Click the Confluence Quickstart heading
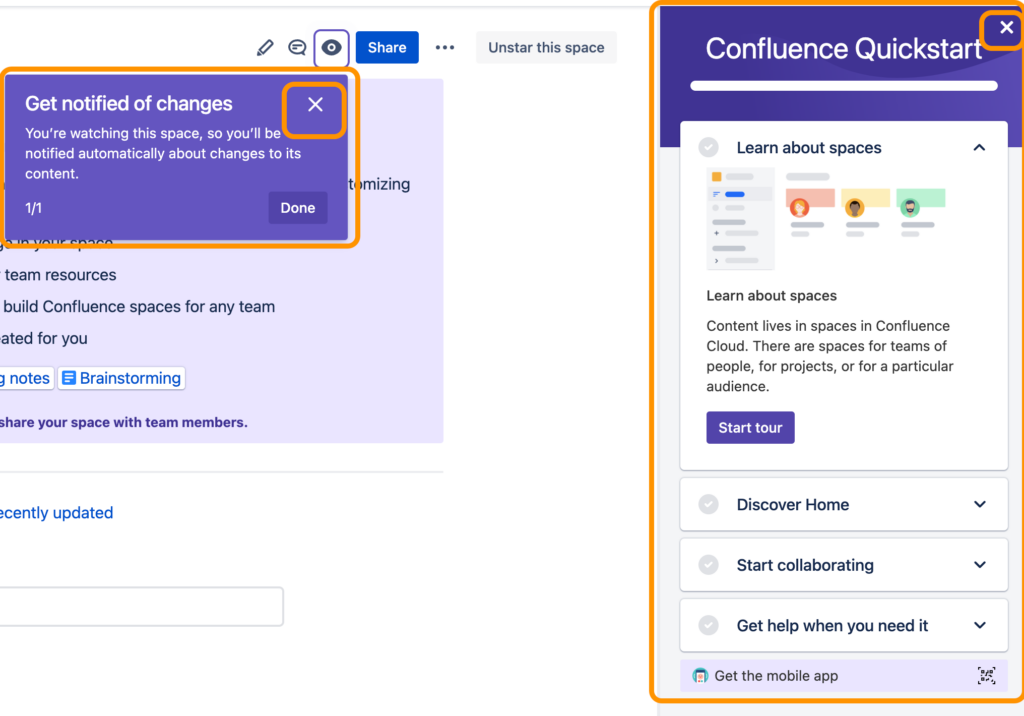The width and height of the screenshot is (1024, 716). pyautogui.click(x=843, y=48)
